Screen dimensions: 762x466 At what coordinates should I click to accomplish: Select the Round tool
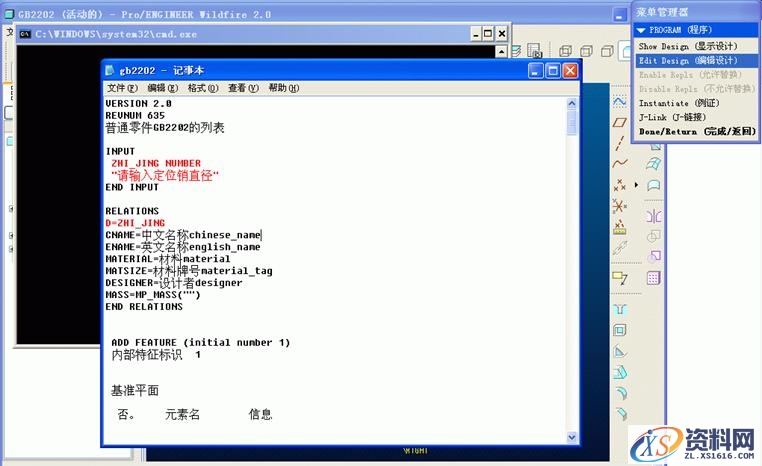620,393
